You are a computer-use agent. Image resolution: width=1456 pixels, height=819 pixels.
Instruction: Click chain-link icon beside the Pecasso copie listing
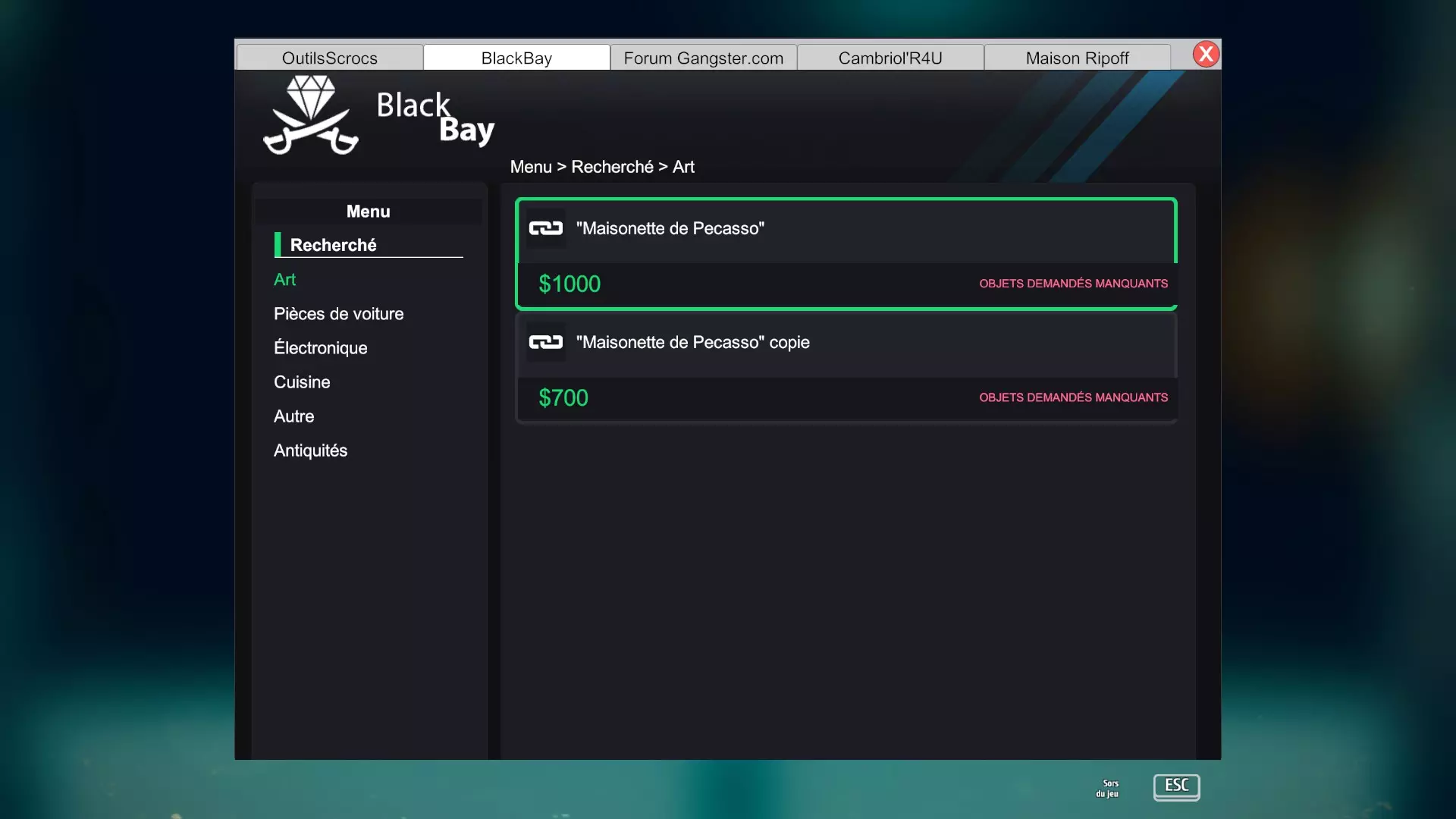[546, 342]
